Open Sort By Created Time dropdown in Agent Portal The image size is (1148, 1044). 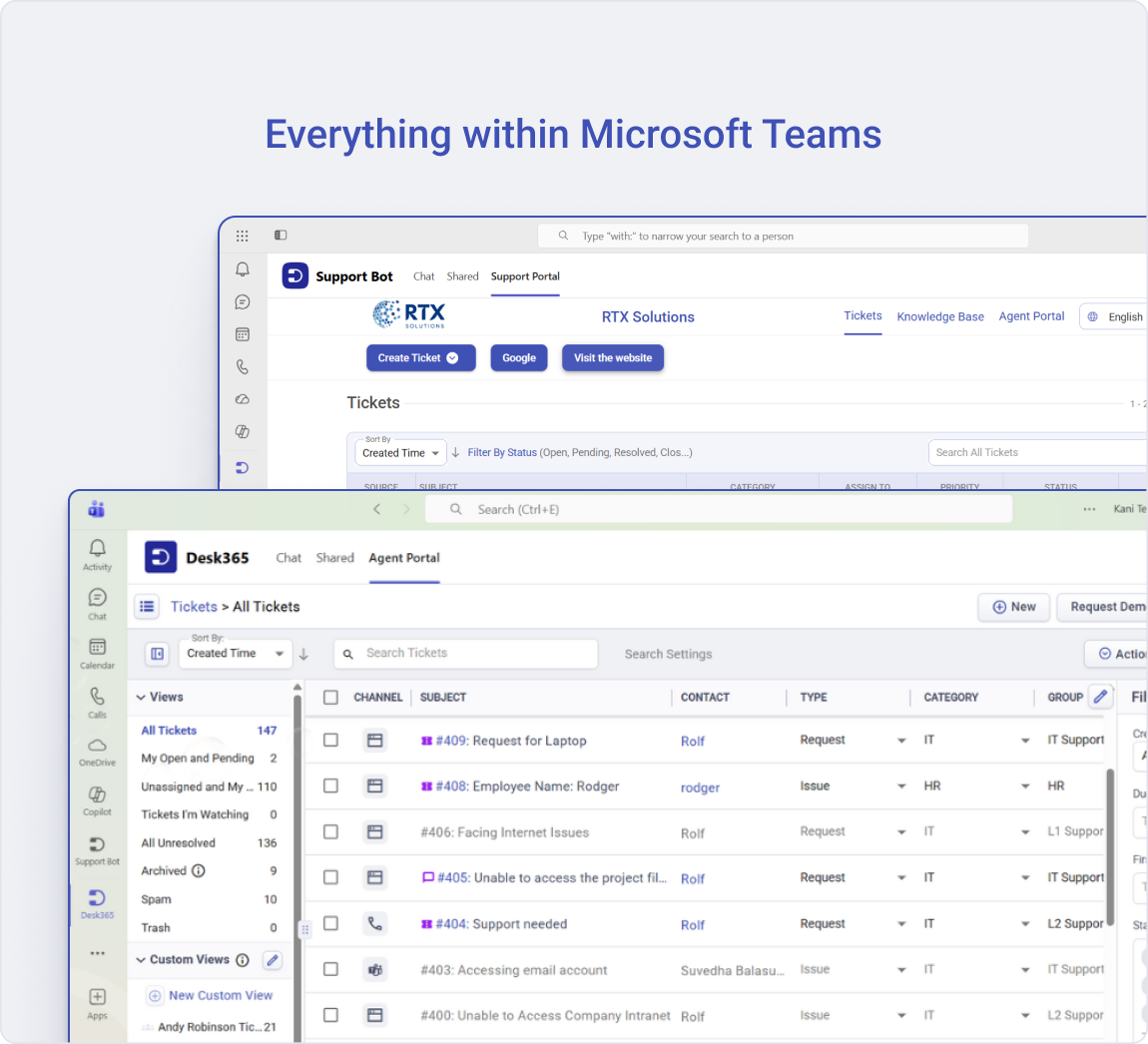[235, 653]
